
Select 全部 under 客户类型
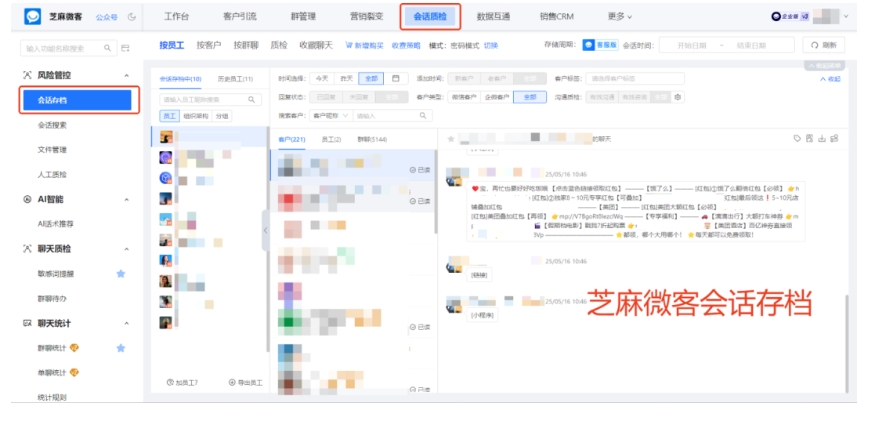point(530,97)
